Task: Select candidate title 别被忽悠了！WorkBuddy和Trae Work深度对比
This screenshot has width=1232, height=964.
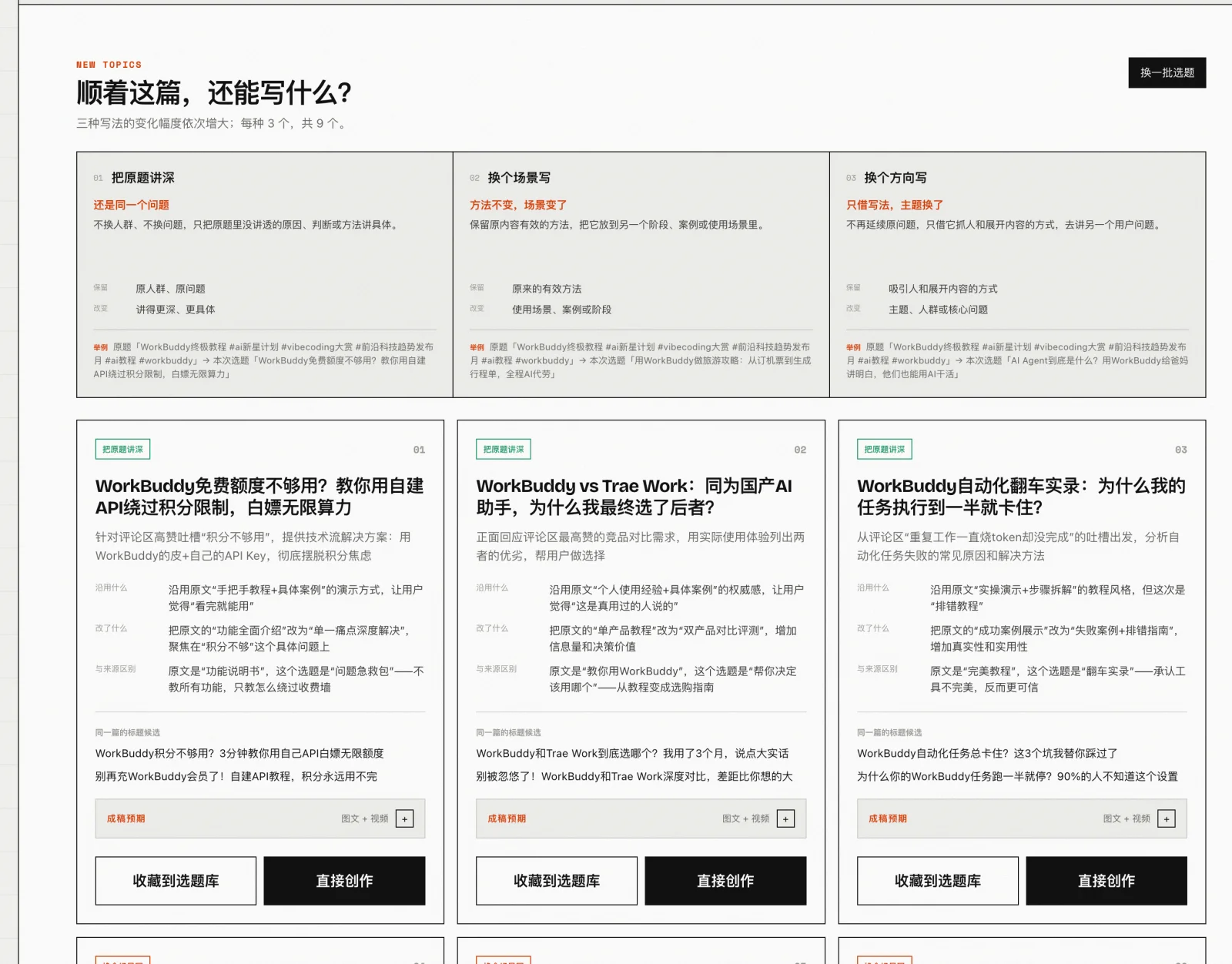Action: (x=634, y=776)
